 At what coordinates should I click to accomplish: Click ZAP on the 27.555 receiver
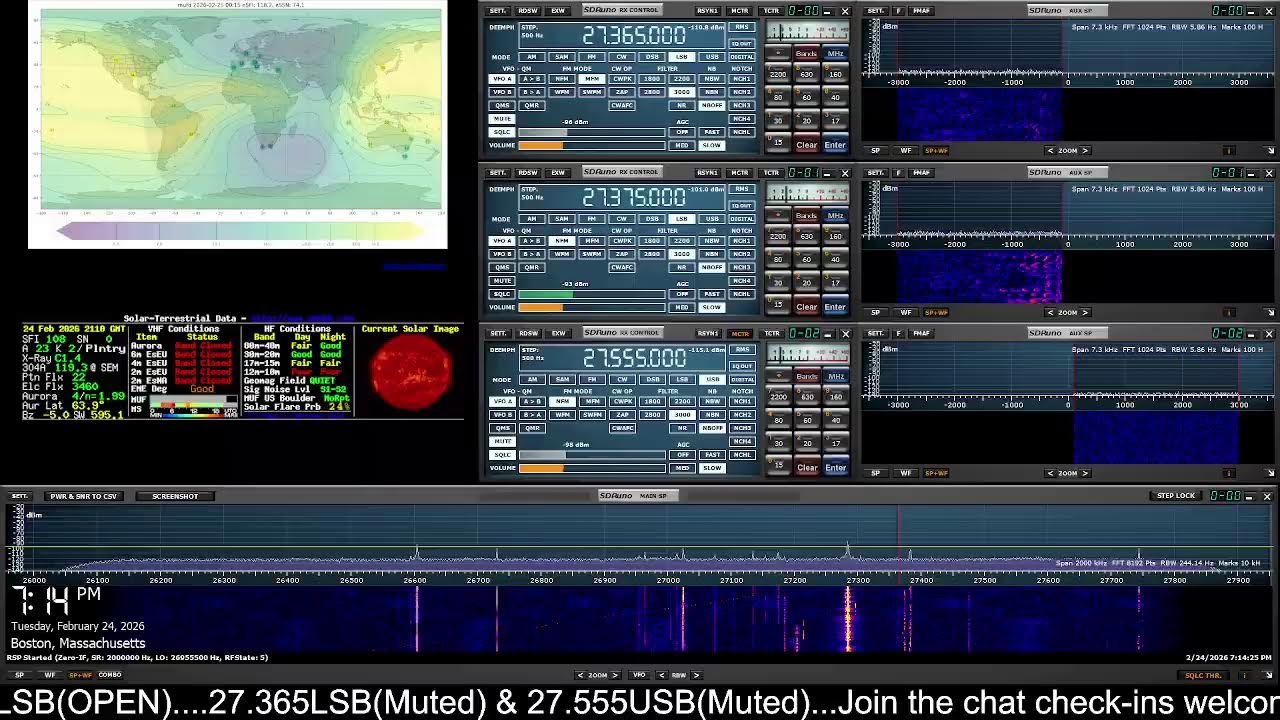(x=622, y=414)
